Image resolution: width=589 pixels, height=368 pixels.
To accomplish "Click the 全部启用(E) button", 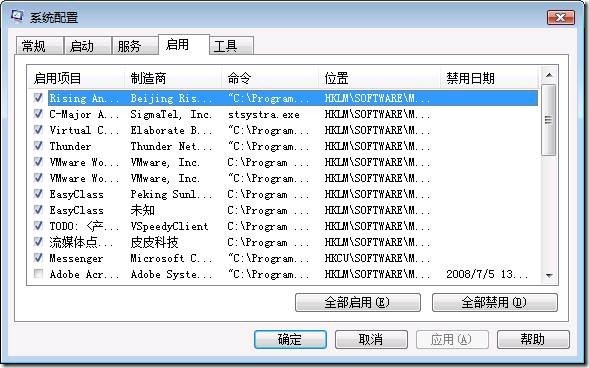I will click(358, 302).
